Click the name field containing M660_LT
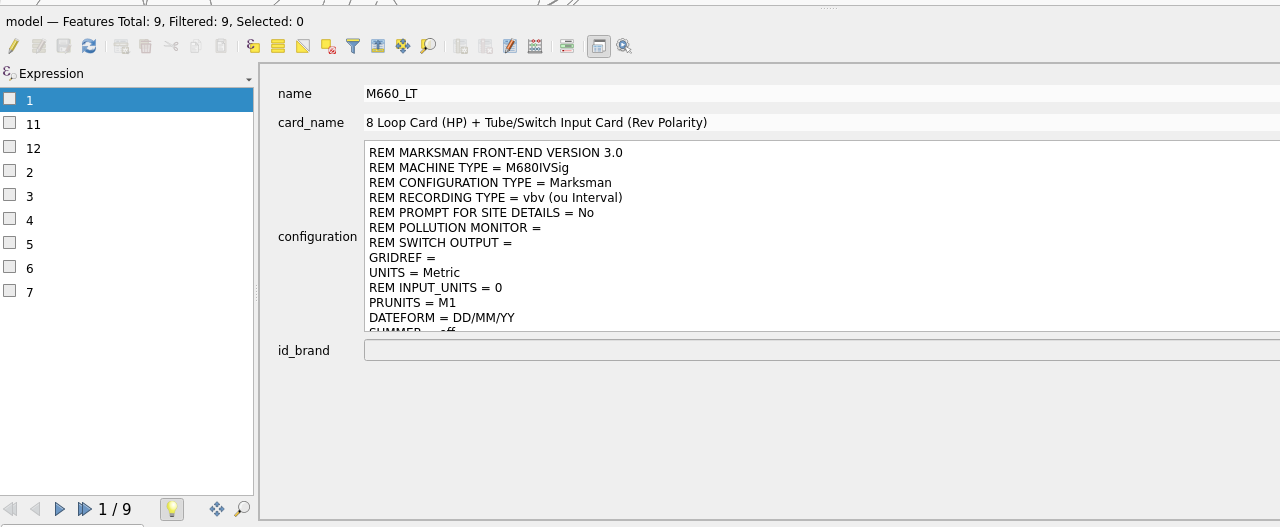1280x527 pixels. click(822, 93)
